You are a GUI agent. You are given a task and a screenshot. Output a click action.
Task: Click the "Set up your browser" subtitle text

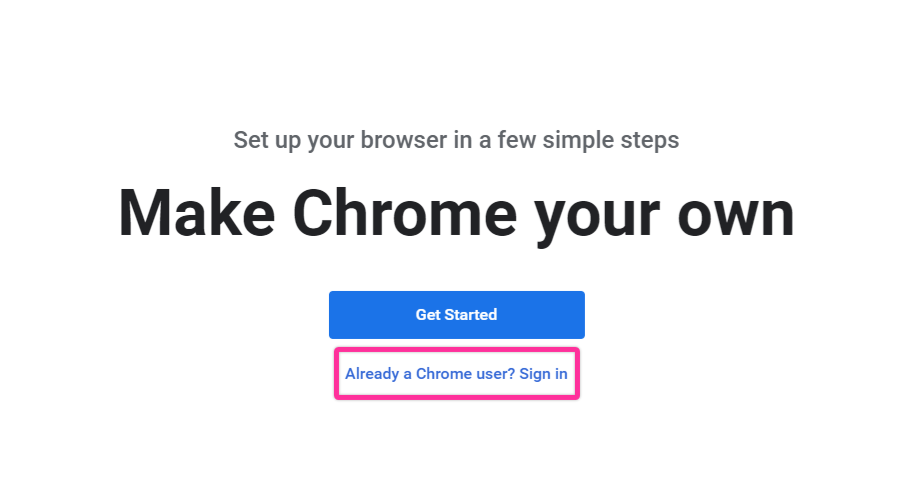456,139
